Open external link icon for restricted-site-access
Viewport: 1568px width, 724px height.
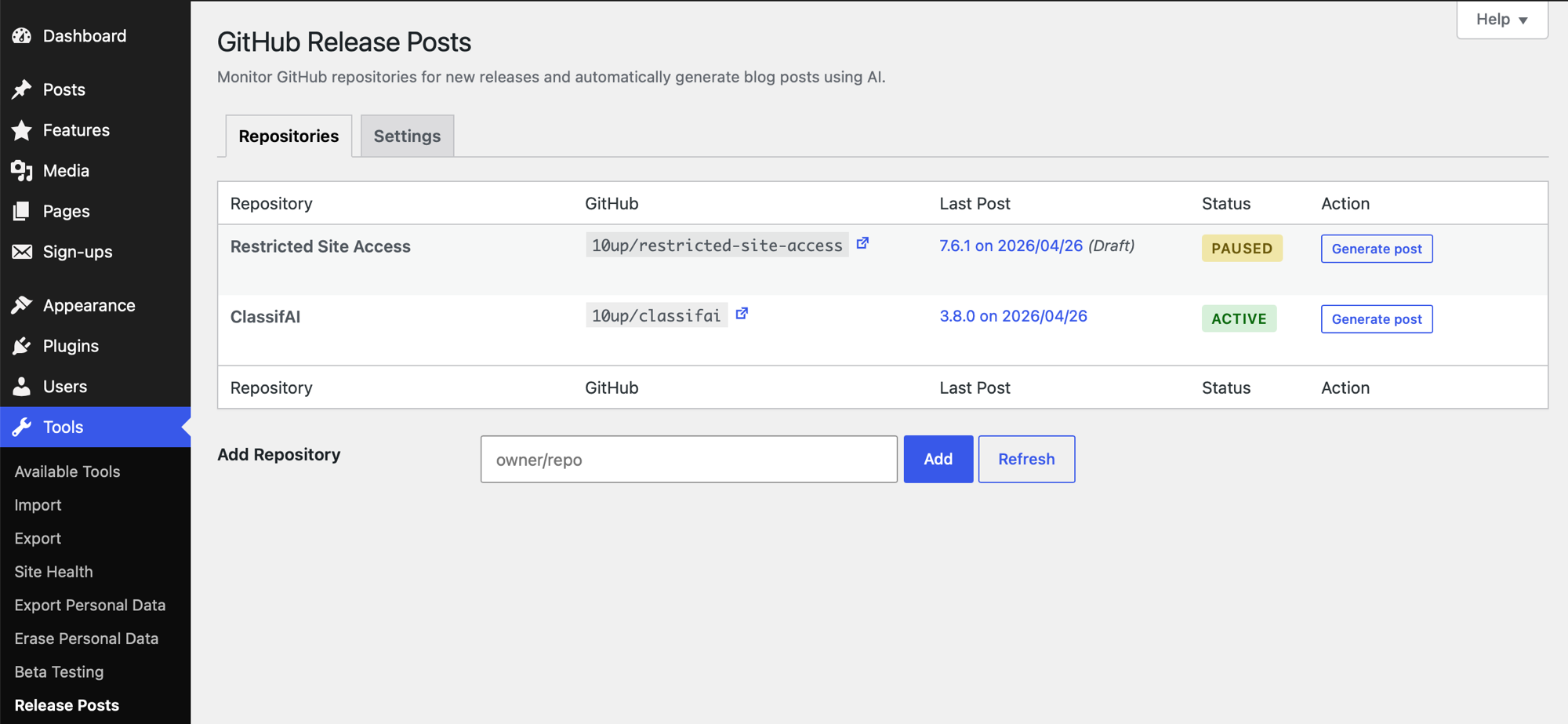click(862, 243)
